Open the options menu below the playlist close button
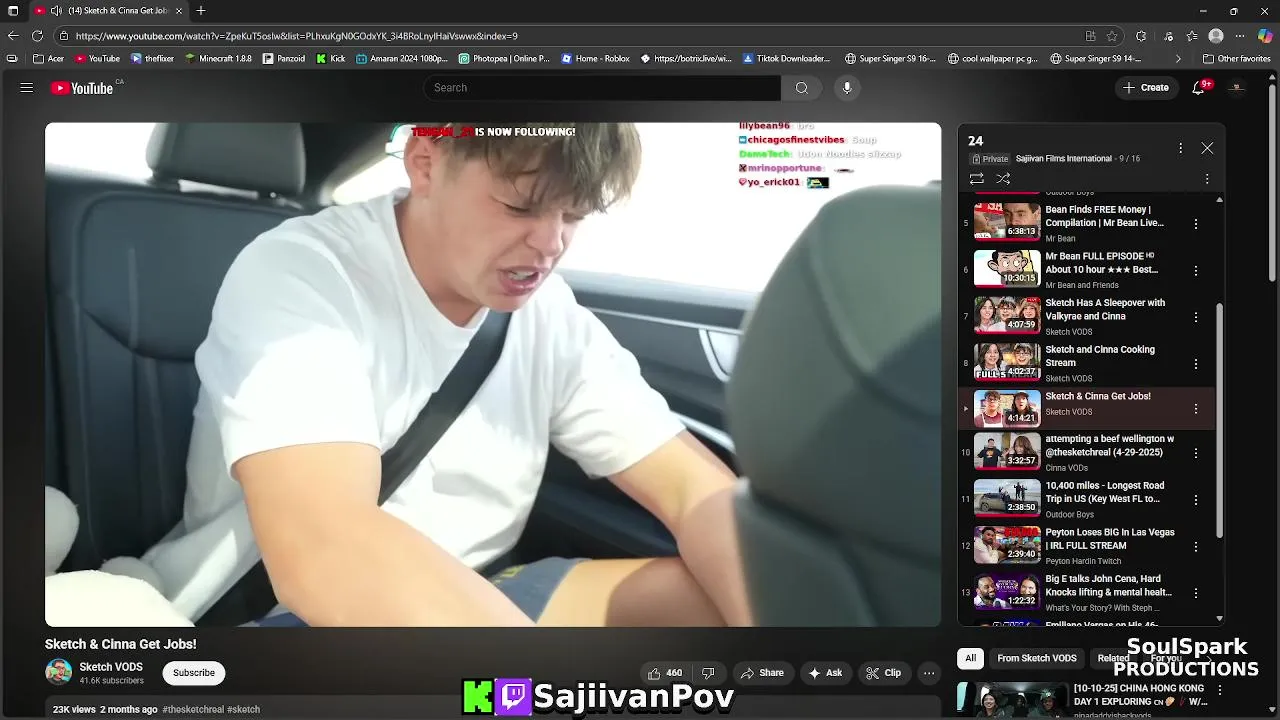The width and height of the screenshot is (1280, 720). 1207,179
